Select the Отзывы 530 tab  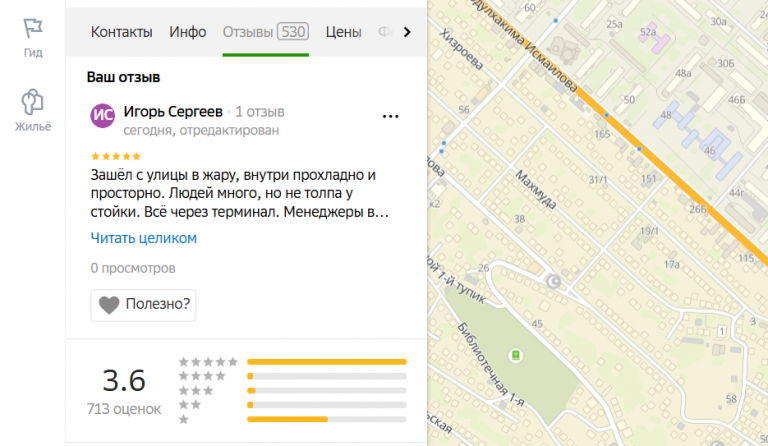(265, 32)
